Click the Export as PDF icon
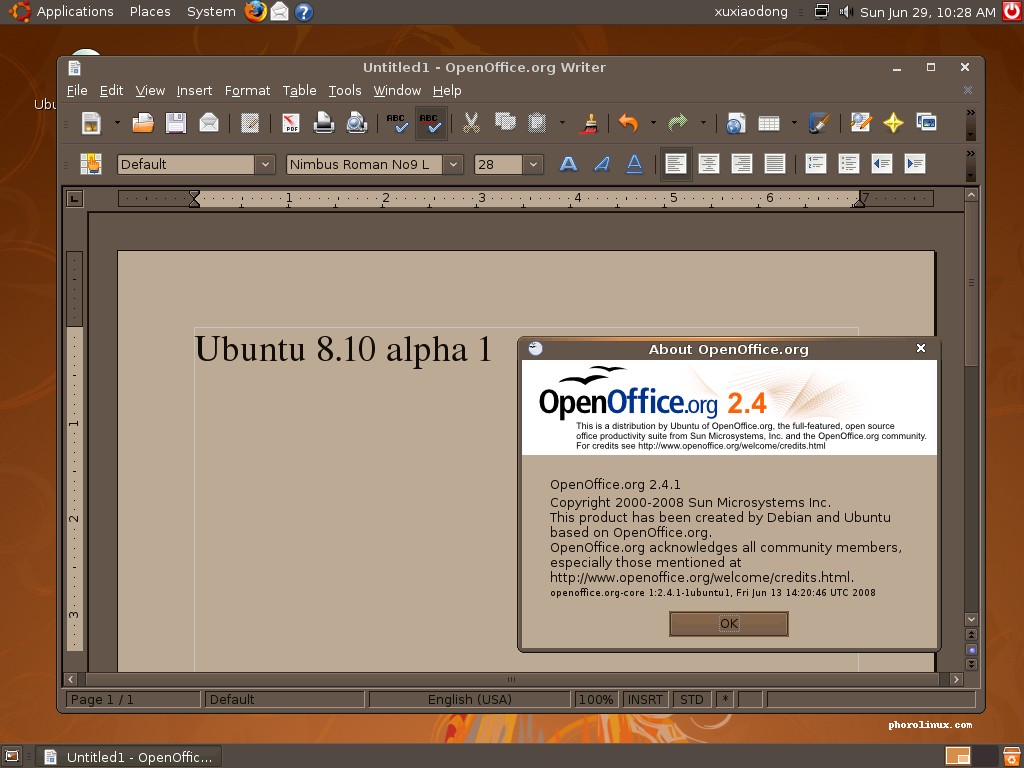 point(291,123)
